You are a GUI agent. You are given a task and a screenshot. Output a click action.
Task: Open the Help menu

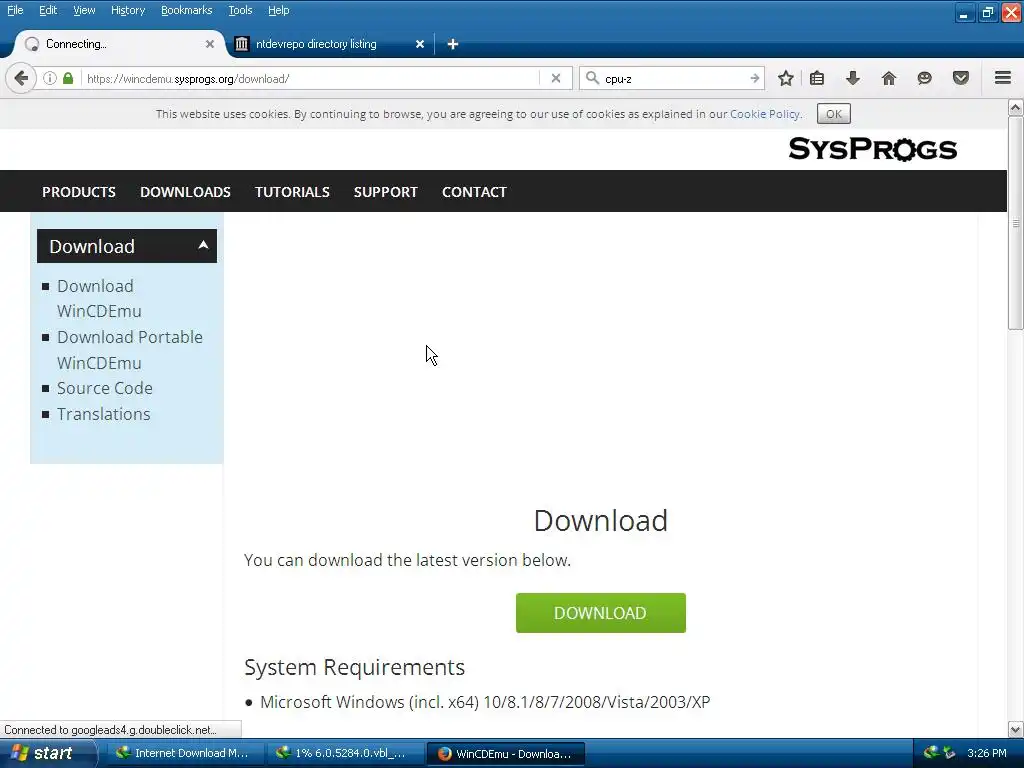pyautogui.click(x=279, y=10)
